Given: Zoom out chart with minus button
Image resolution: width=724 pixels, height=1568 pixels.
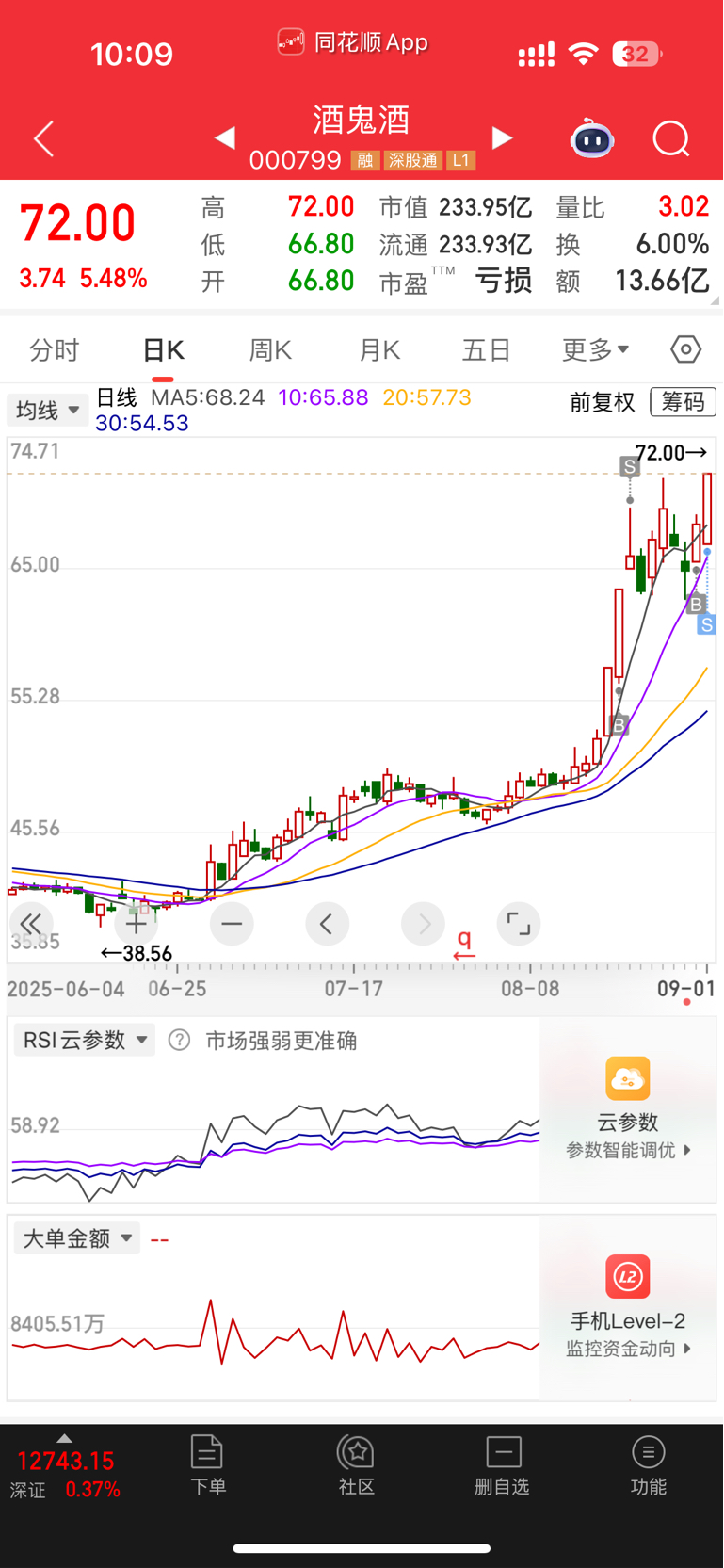Looking at the screenshot, I should click(232, 924).
